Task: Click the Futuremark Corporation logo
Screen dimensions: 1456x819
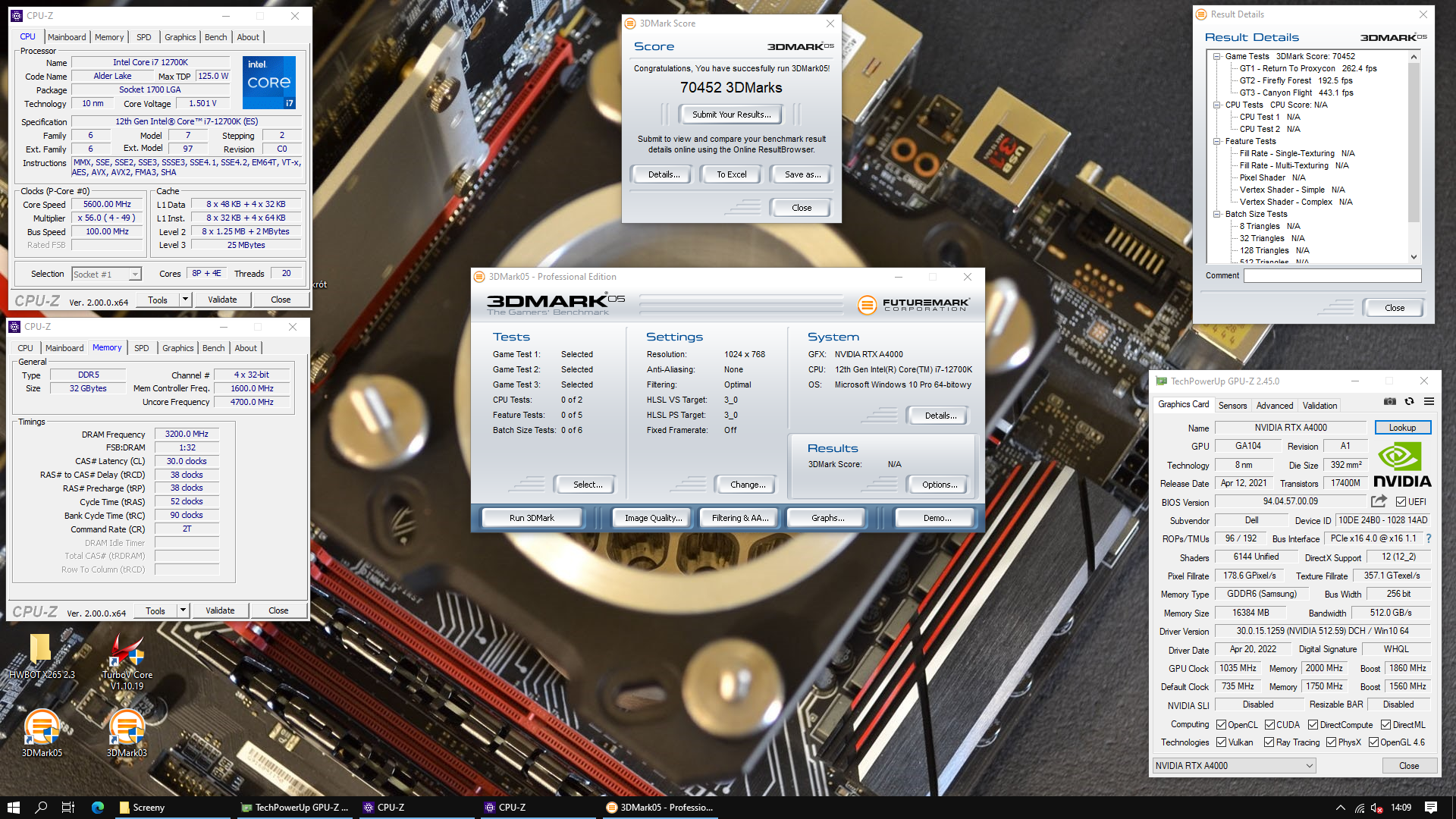Action: (913, 305)
